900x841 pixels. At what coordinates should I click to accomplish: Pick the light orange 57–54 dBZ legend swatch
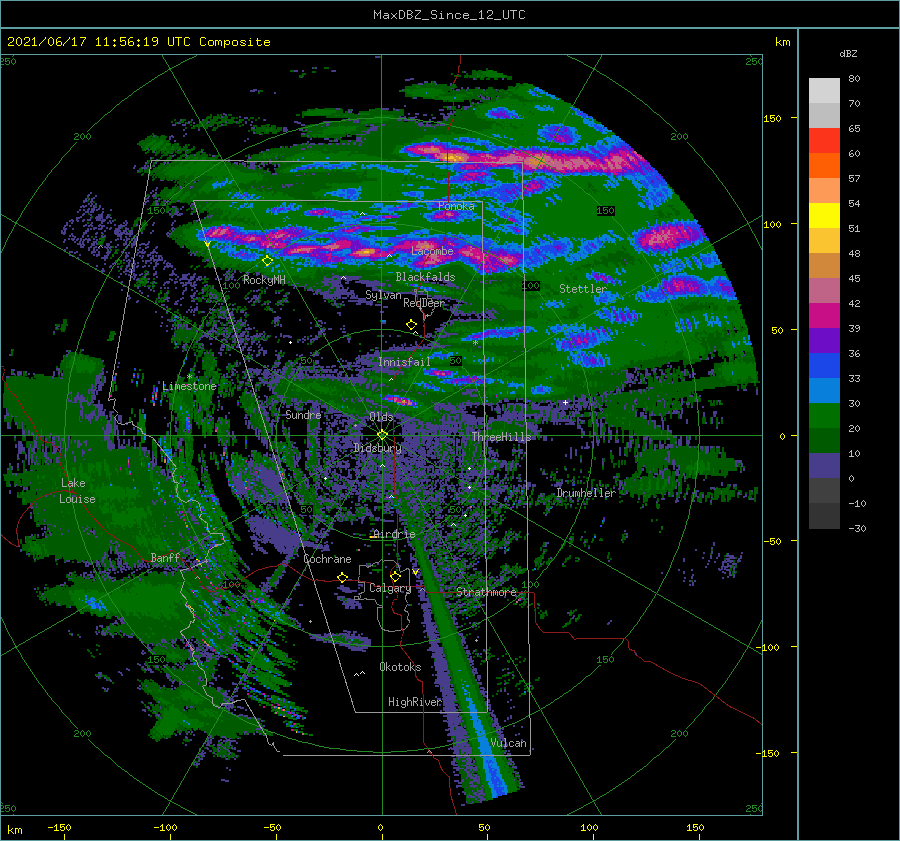tap(824, 191)
